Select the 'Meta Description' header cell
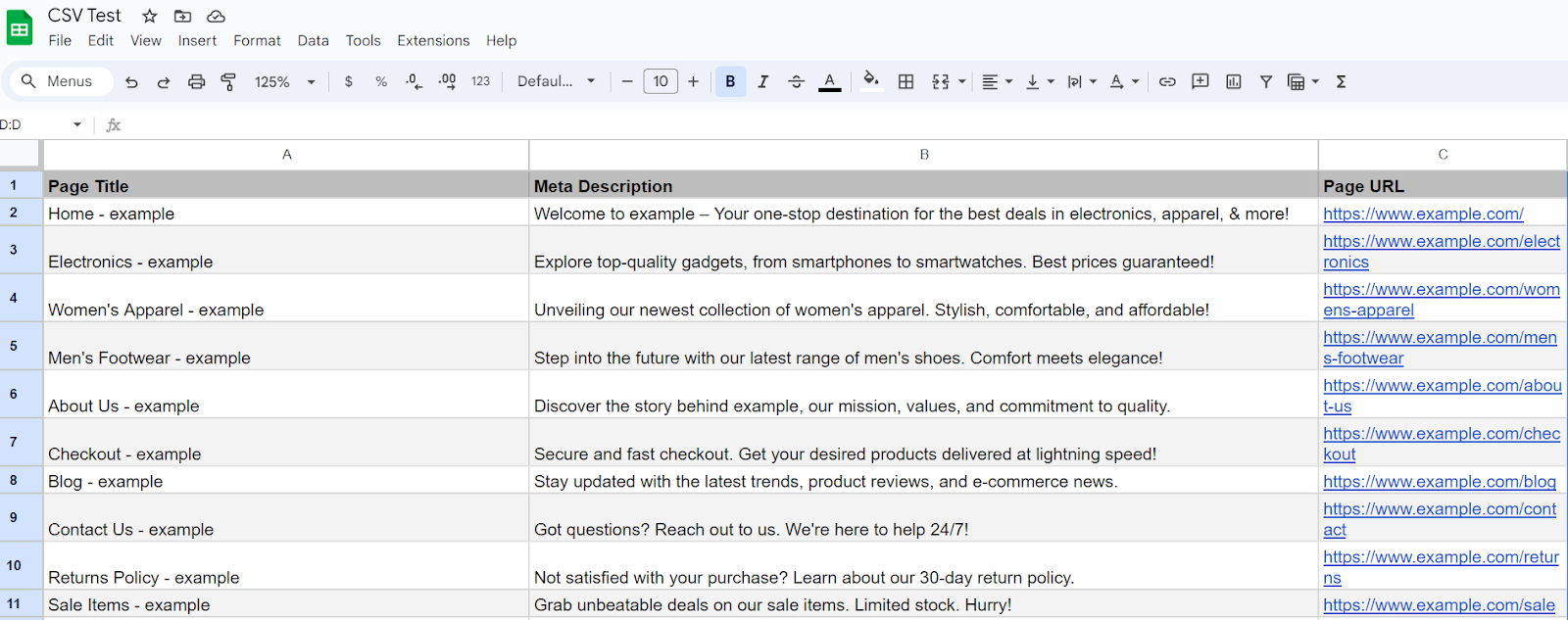Viewport: 1568px width, 620px height. [924, 185]
